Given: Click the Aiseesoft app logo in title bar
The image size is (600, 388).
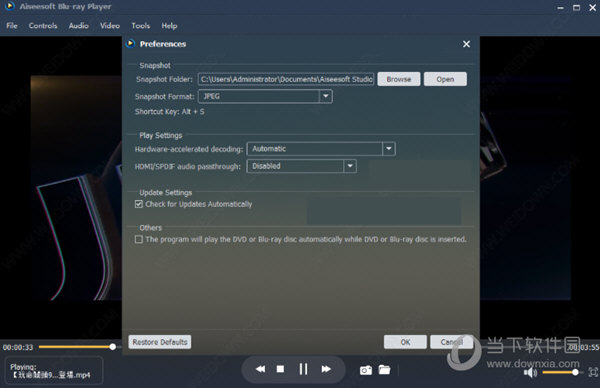Looking at the screenshot, I should 10,6.
